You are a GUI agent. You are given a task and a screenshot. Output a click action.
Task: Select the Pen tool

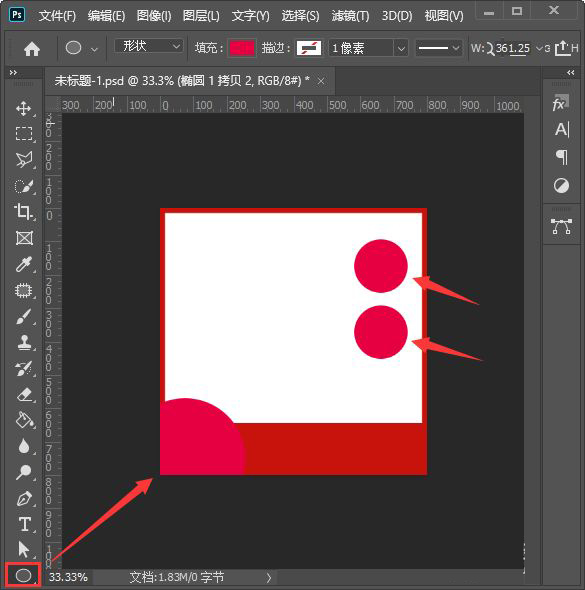pyautogui.click(x=24, y=499)
